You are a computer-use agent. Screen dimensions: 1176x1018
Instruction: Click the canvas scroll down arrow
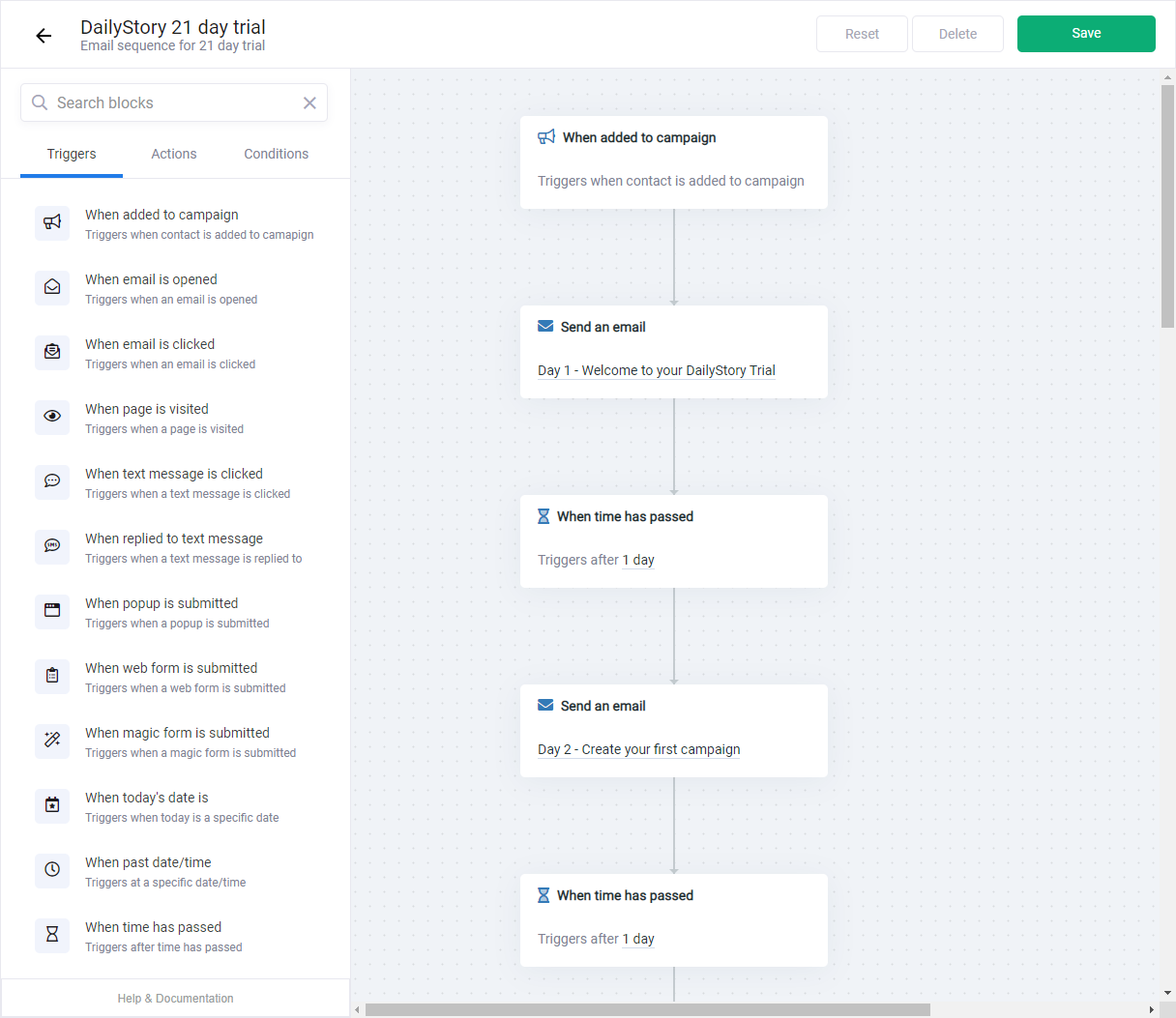pyautogui.click(x=1167, y=993)
